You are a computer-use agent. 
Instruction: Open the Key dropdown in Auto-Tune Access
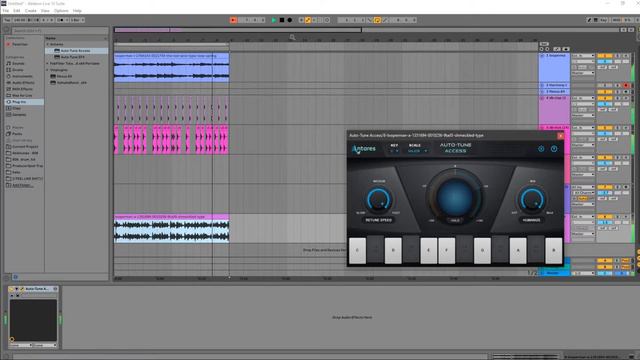[394, 151]
